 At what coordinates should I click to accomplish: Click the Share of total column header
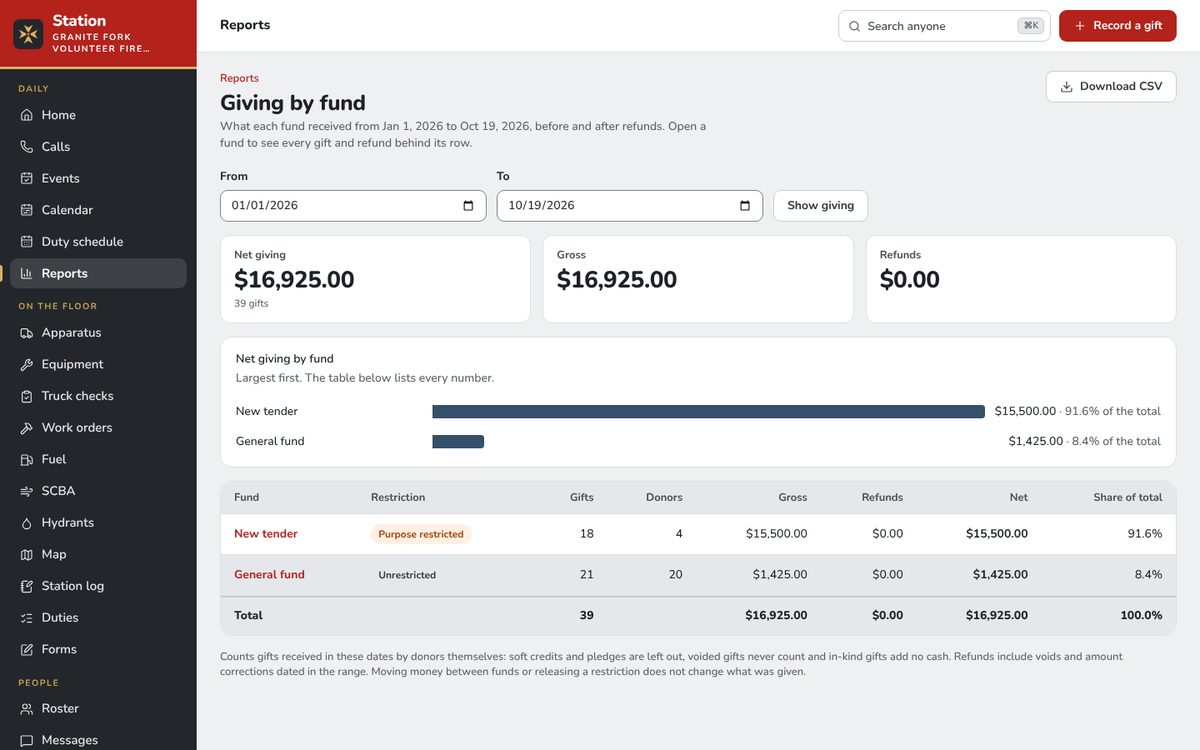(1128, 497)
